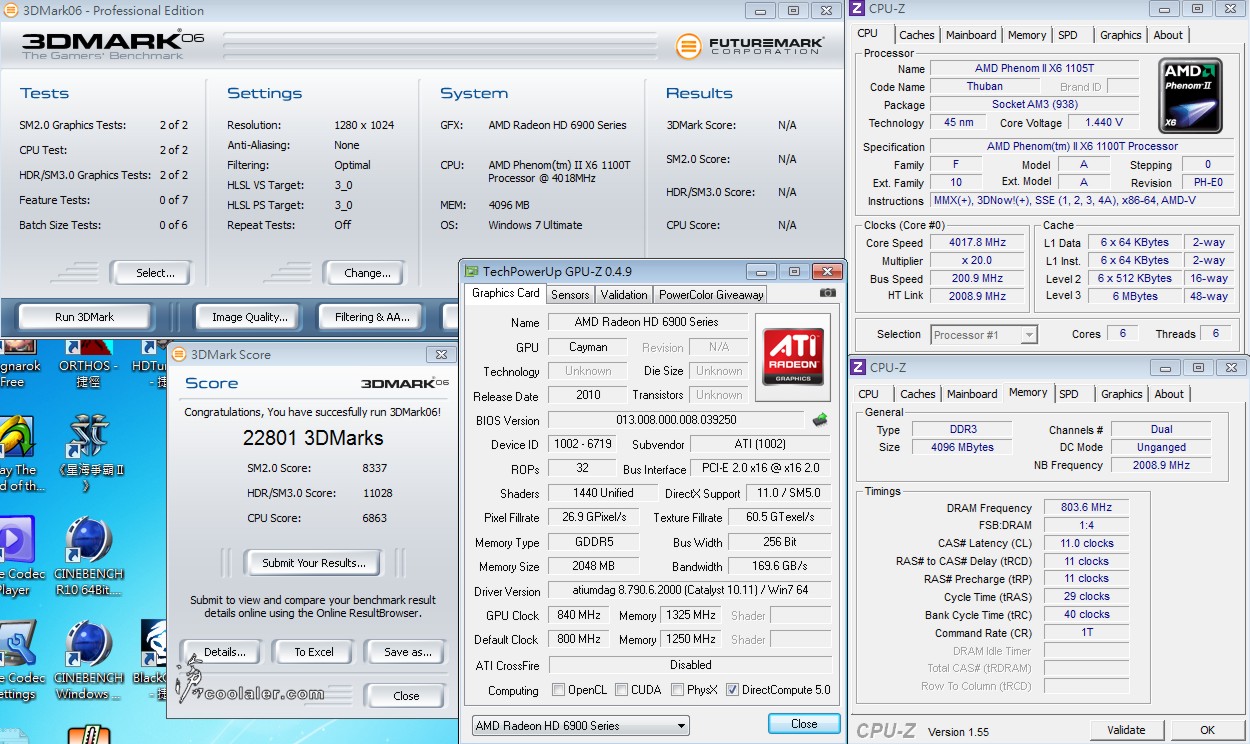Click the AMD Phenom II X6 logo in CPU-Z
1250x744 pixels.
(1190, 96)
